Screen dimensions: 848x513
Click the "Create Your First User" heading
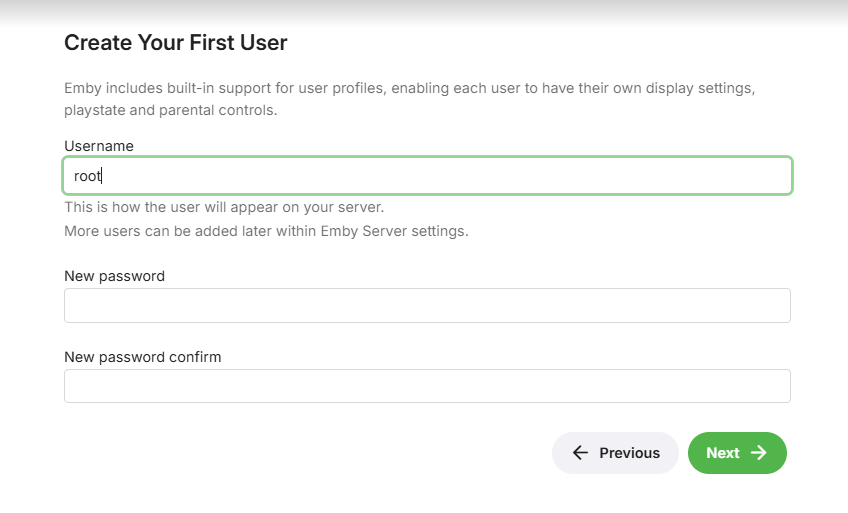click(176, 43)
